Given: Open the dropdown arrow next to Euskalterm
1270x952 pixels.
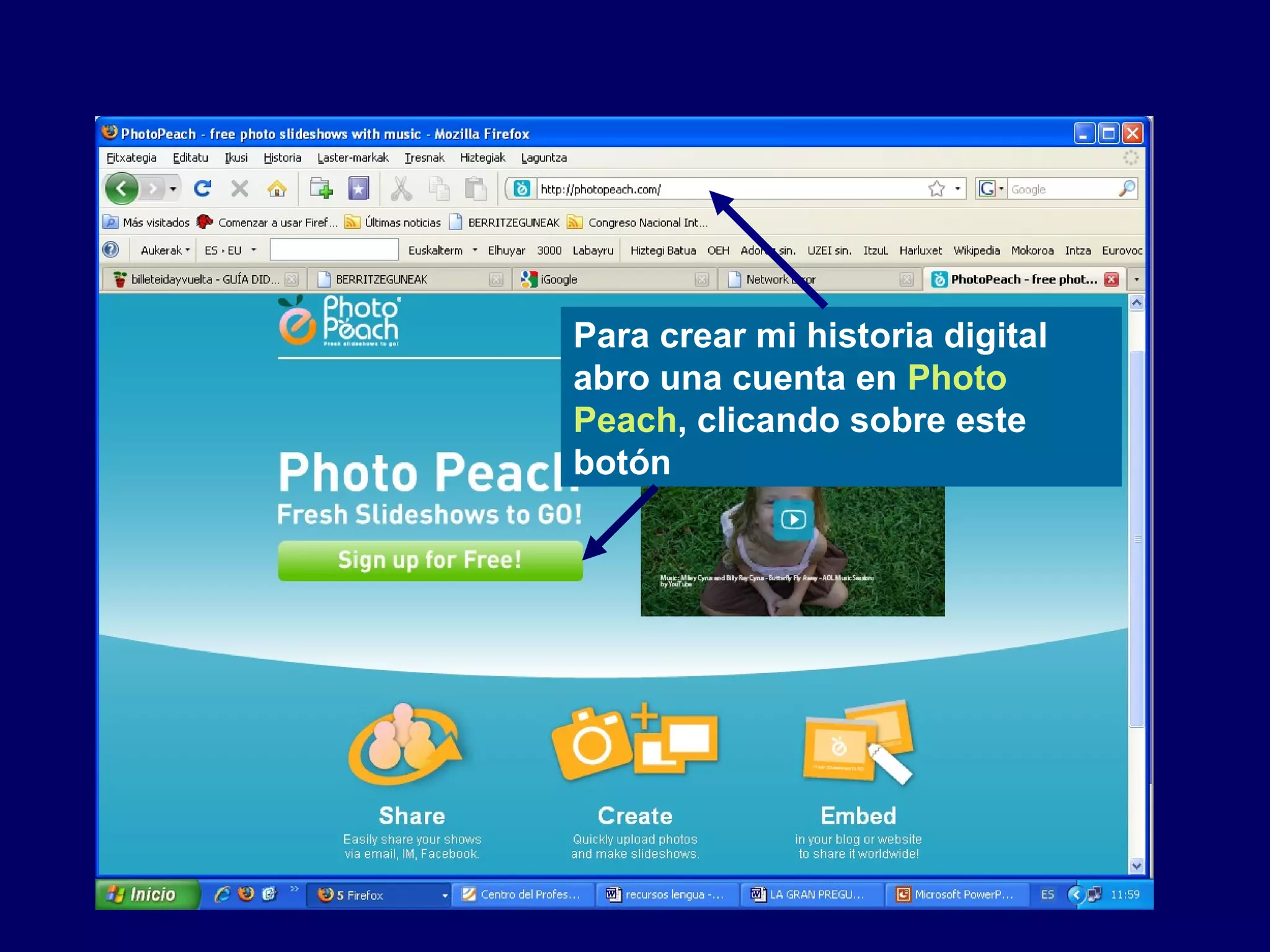Looking at the screenshot, I should point(475,250).
